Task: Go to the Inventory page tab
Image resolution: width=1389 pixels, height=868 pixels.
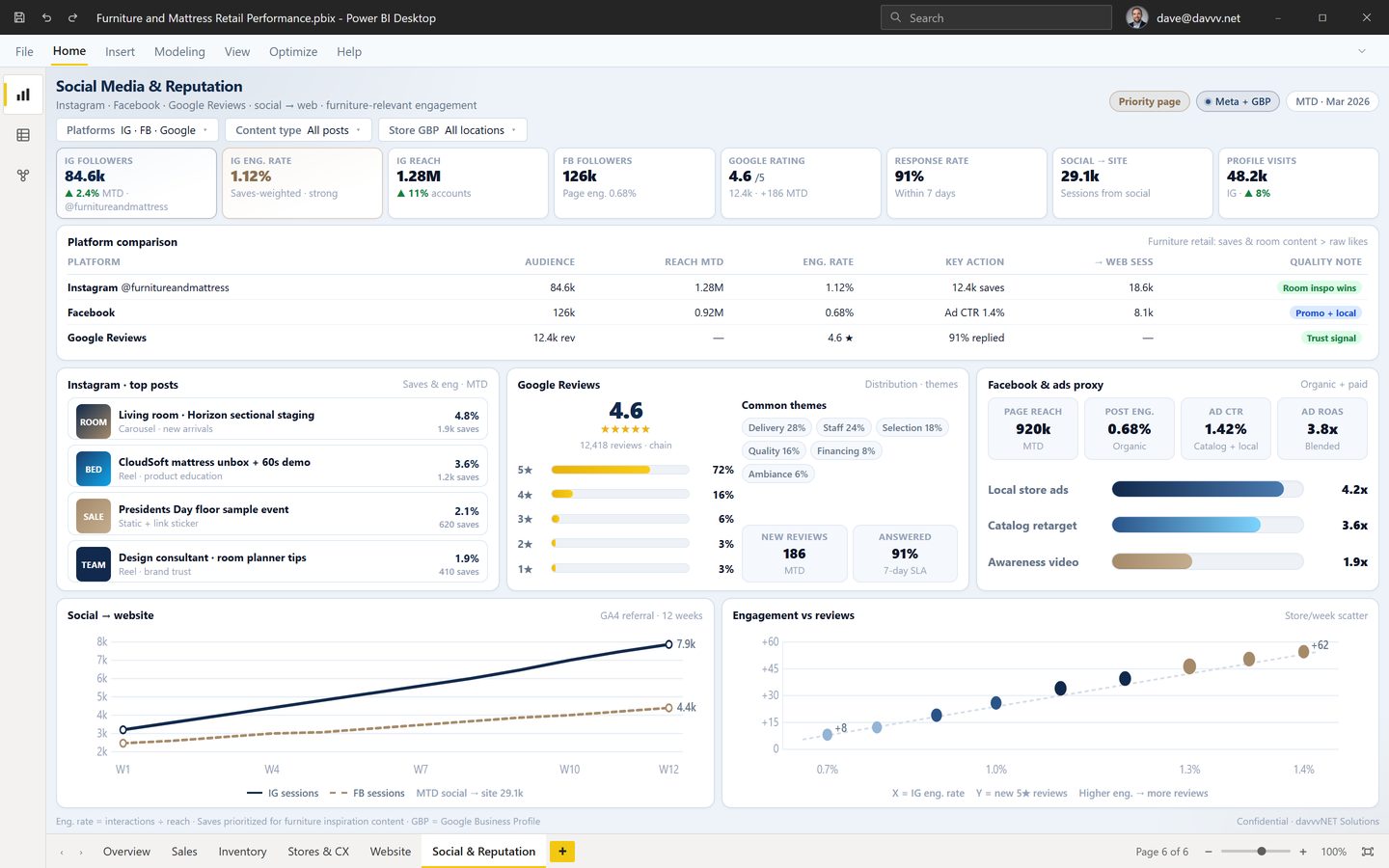Action: pos(242,852)
